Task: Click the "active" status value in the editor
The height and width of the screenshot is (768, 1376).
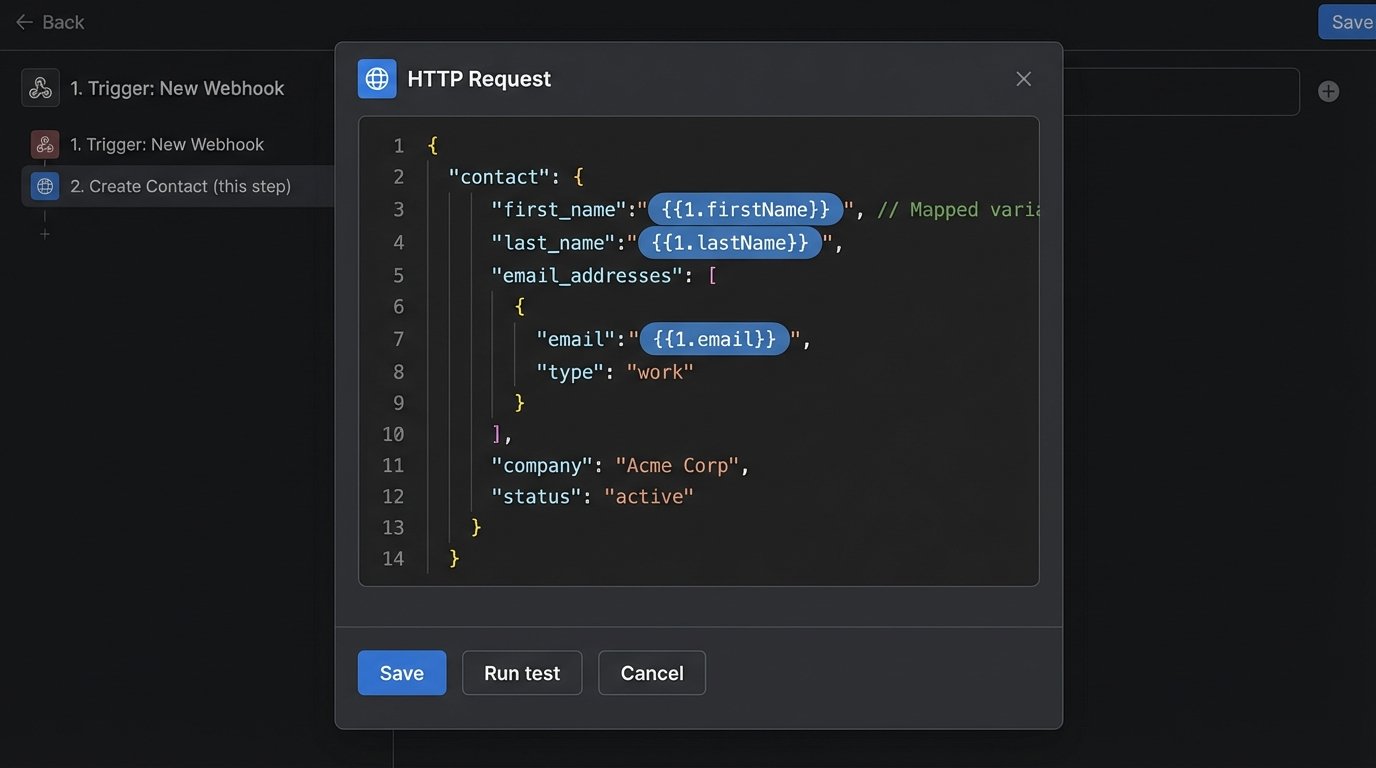Action: click(648, 497)
